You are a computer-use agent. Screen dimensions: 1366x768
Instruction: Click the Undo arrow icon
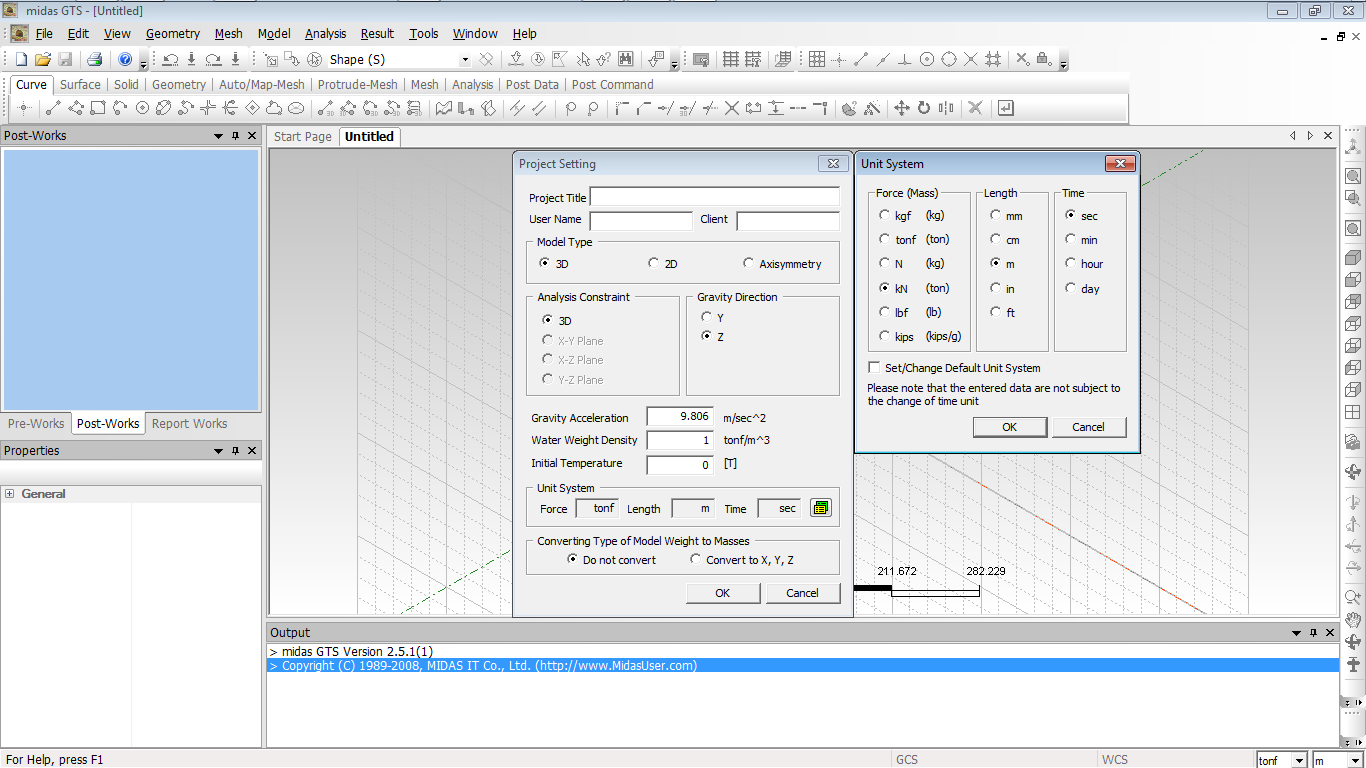171,60
